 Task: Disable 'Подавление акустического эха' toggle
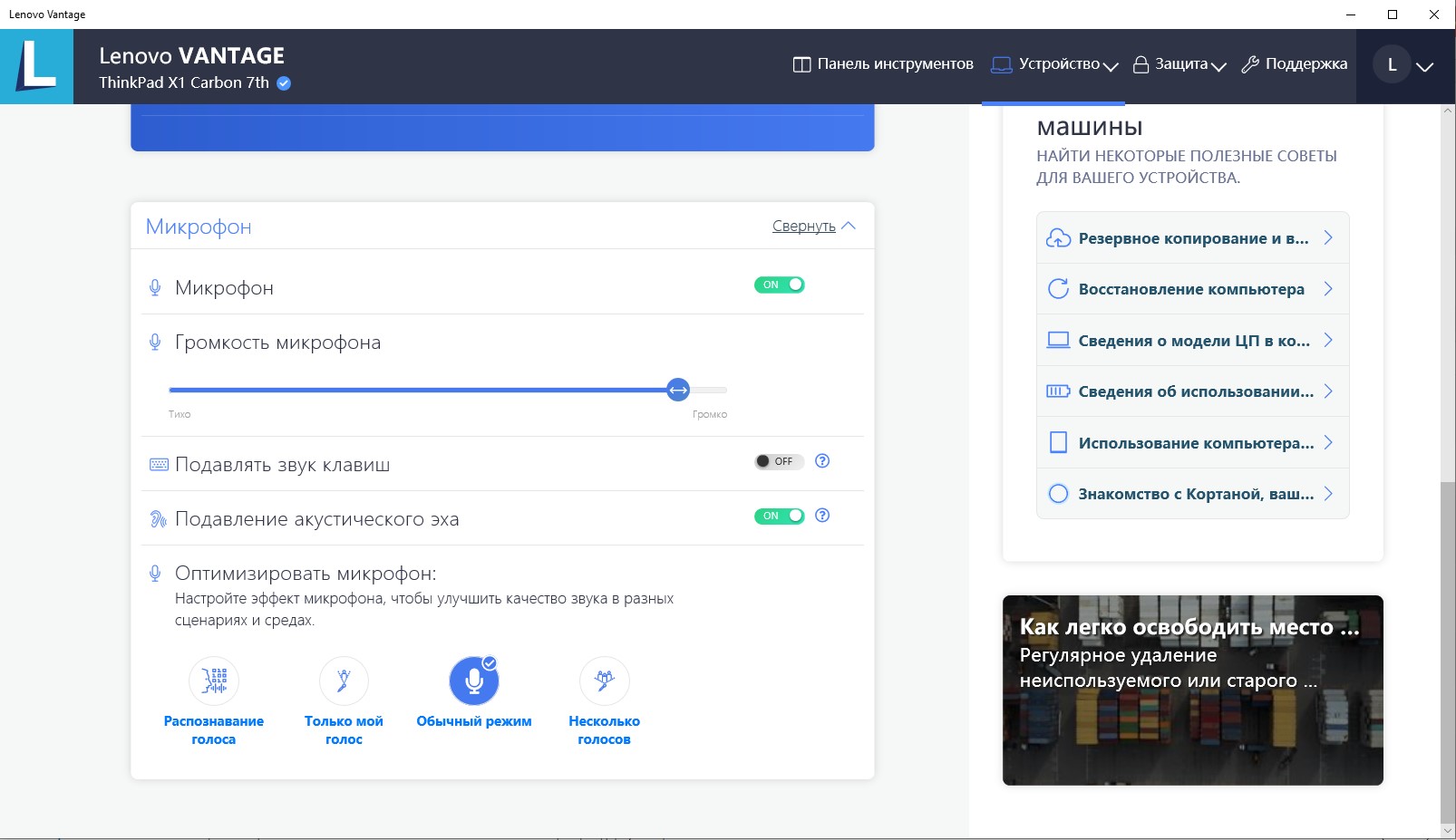(x=780, y=516)
